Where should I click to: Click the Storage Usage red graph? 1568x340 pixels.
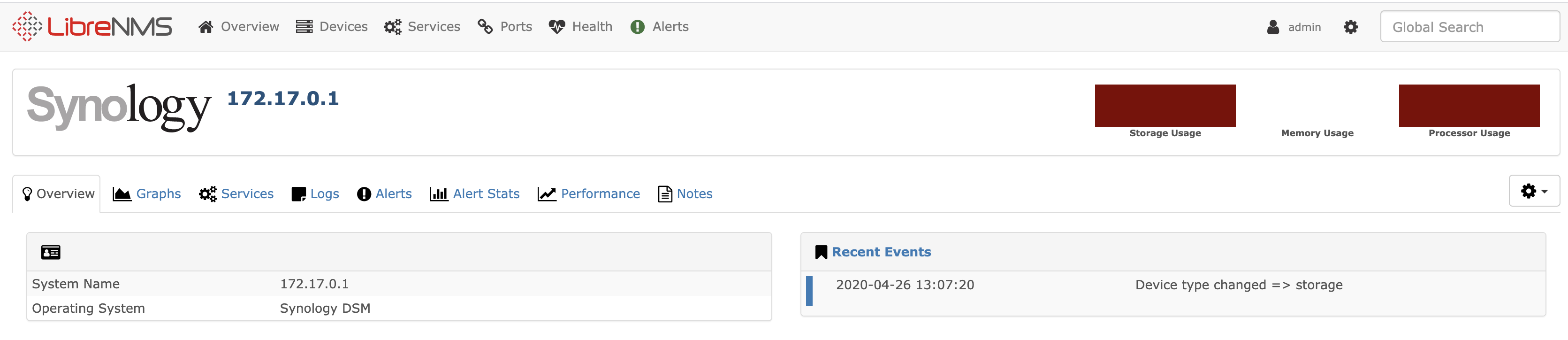tap(1165, 105)
